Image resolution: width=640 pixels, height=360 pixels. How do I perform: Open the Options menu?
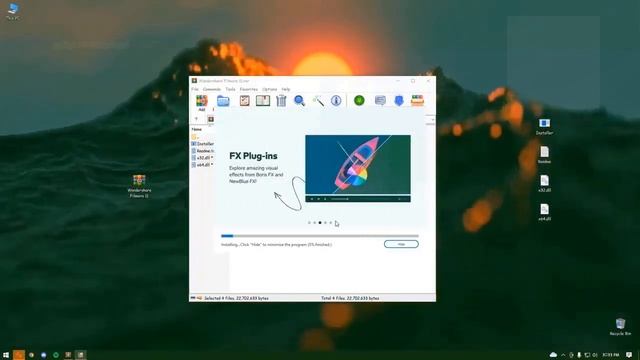269,89
